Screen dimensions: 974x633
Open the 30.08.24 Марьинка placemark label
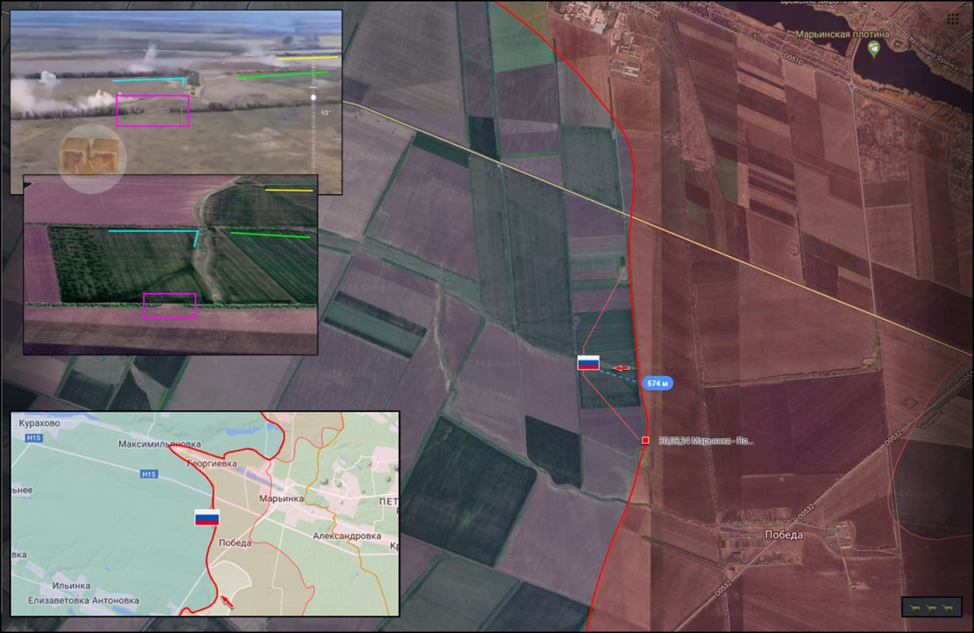point(706,440)
